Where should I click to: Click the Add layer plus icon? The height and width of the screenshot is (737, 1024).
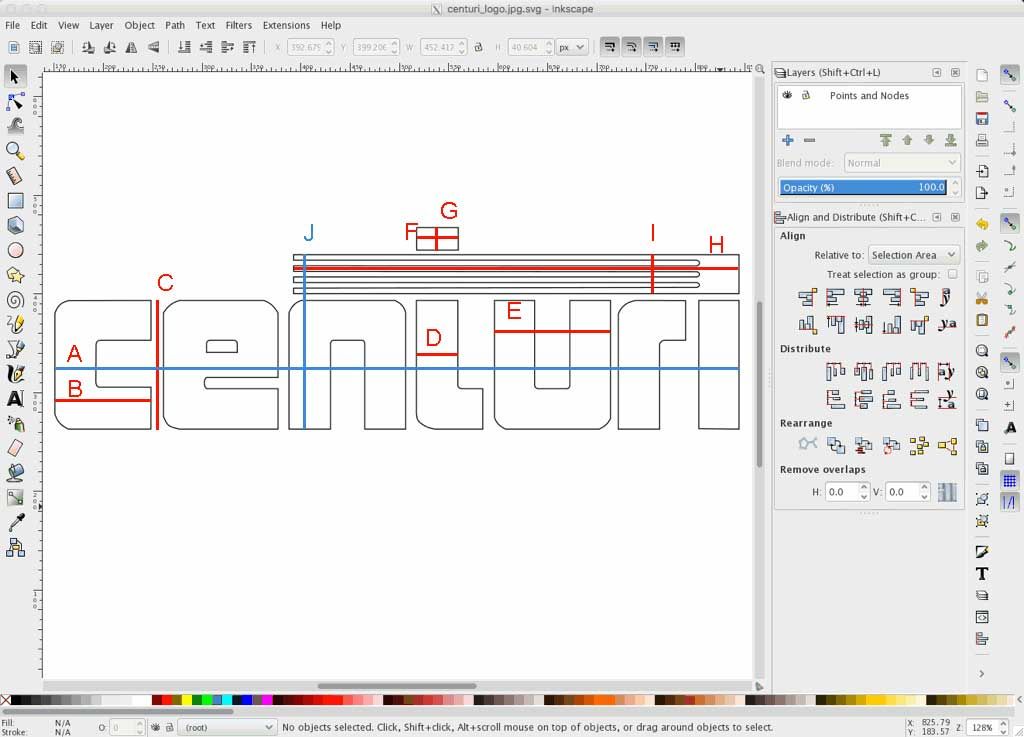click(x=788, y=141)
